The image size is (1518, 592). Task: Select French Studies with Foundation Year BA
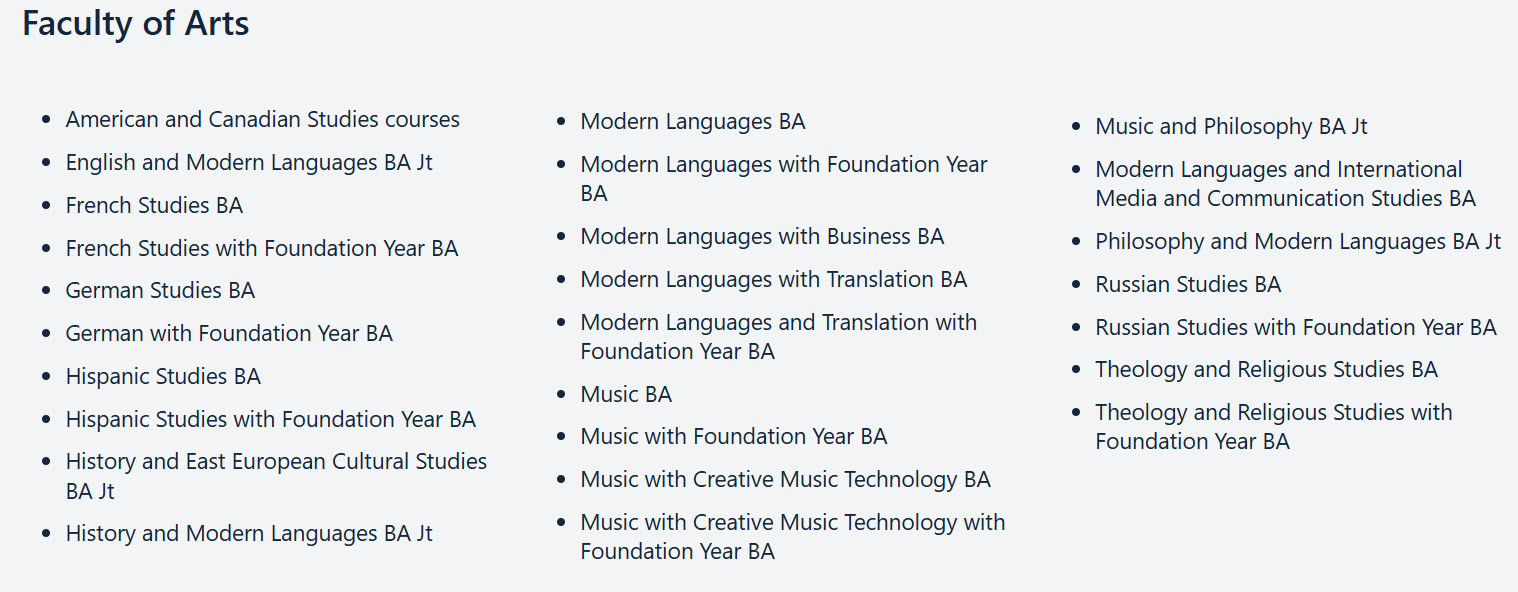click(262, 249)
